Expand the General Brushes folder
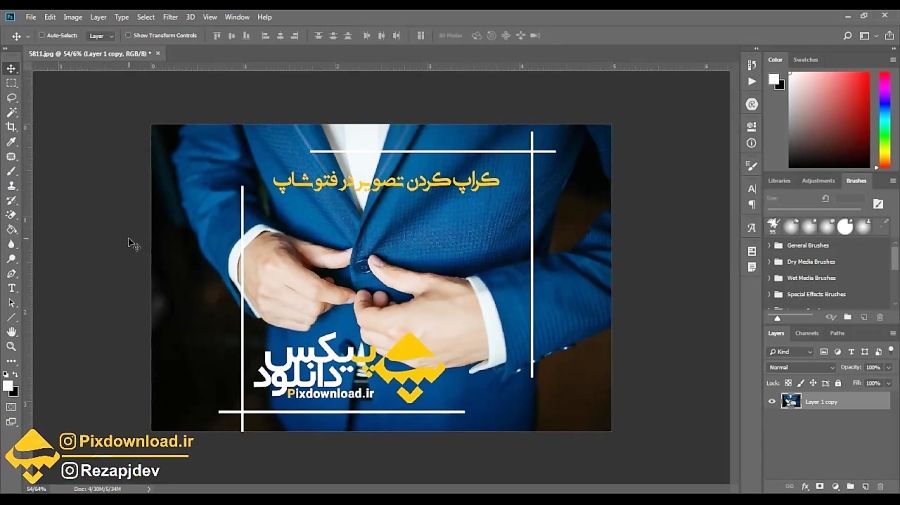The height and width of the screenshot is (505, 900). 769,245
